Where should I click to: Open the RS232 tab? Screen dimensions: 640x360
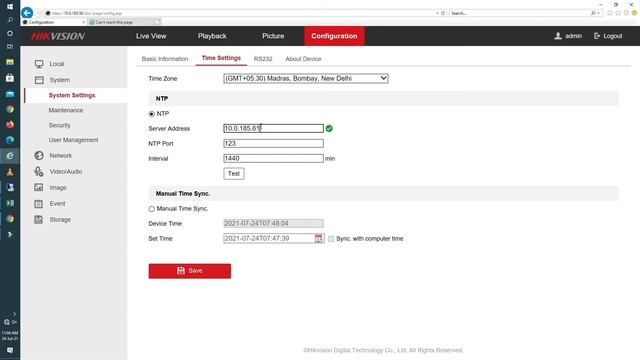click(x=263, y=59)
